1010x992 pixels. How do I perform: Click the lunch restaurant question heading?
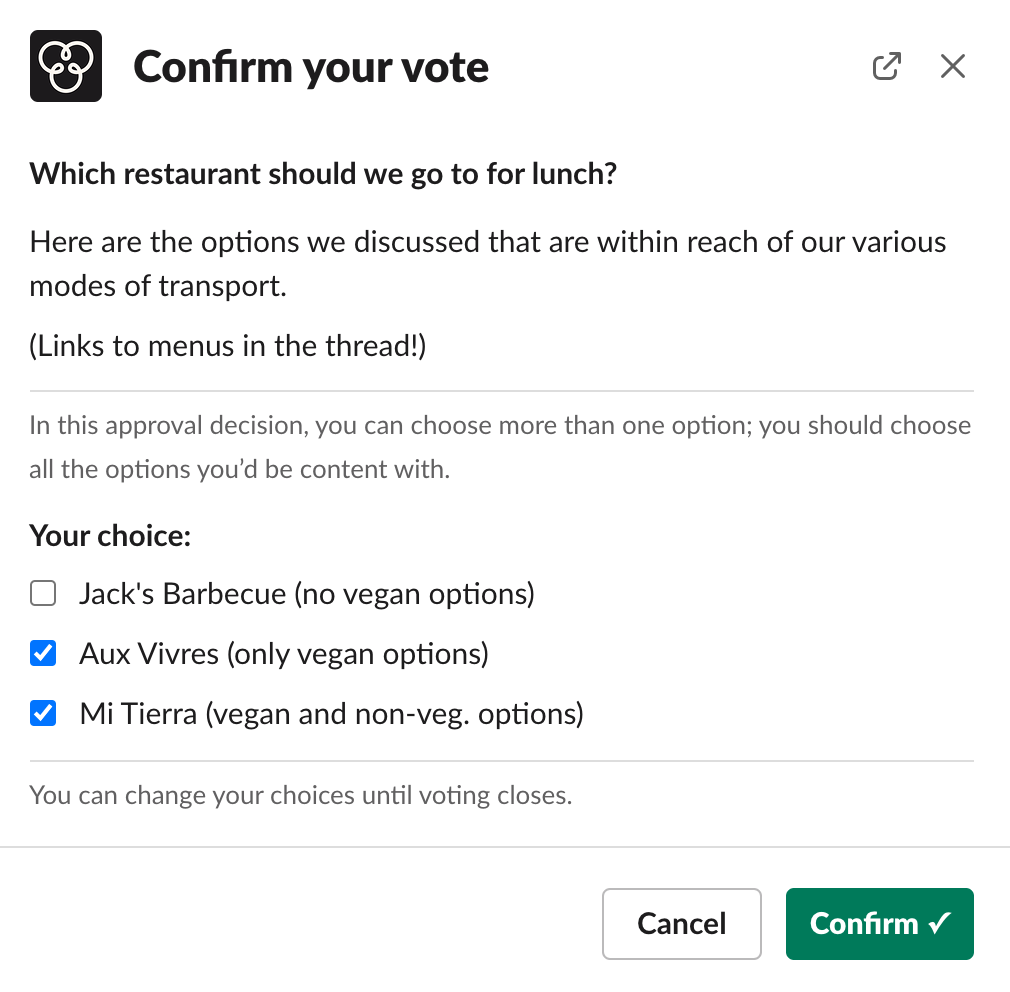pyautogui.click(x=323, y=173)
